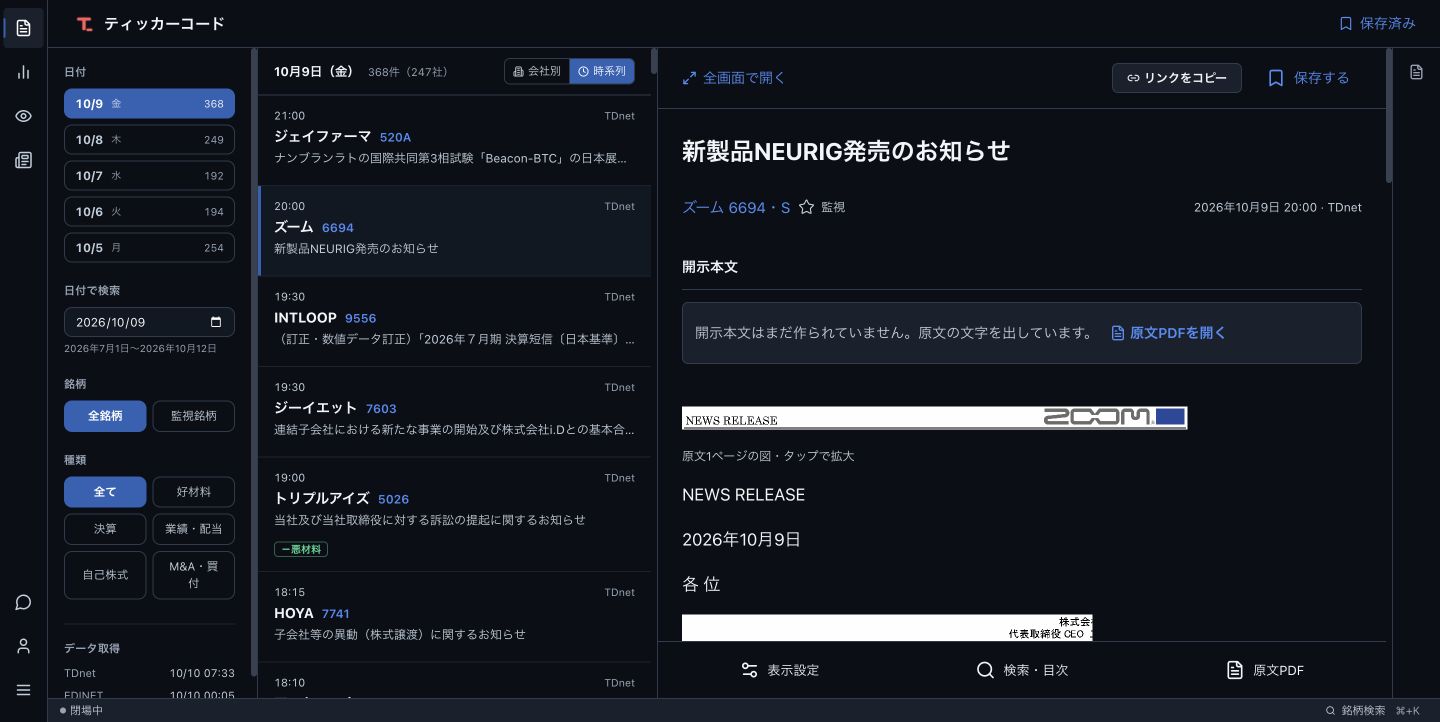Click 保存する bookmark button

1309,78
